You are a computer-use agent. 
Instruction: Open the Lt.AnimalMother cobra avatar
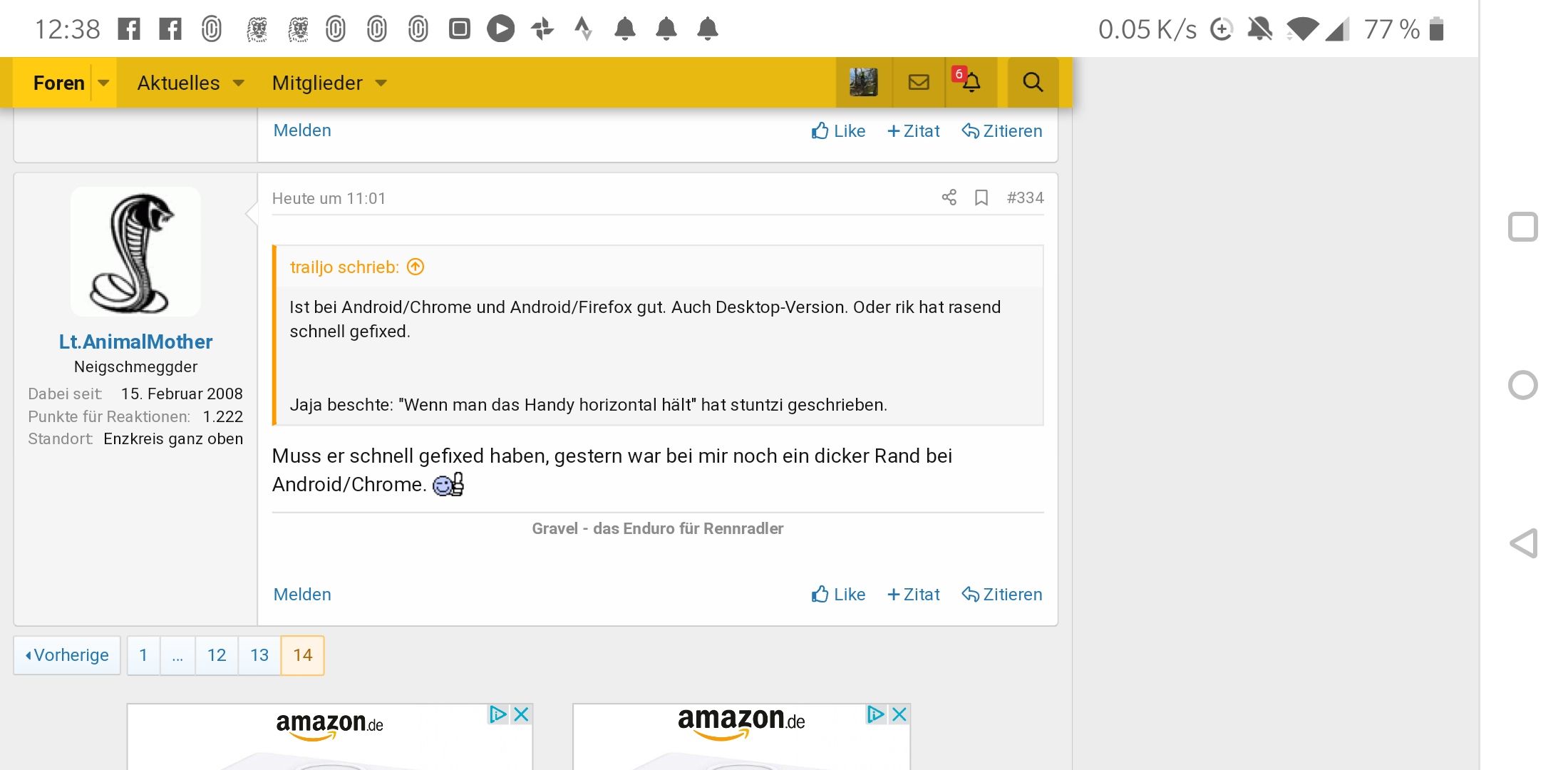pyautogui.click(x=135, y=252)
